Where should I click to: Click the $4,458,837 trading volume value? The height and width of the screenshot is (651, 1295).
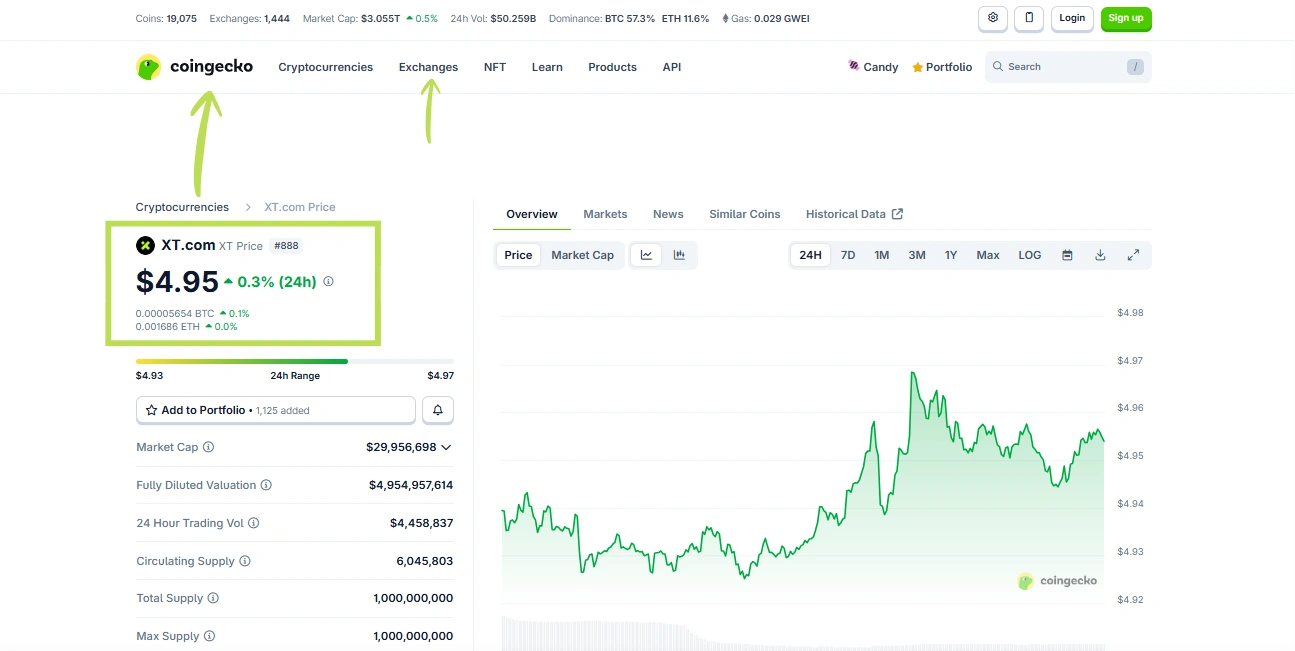(x=422, y=523)
